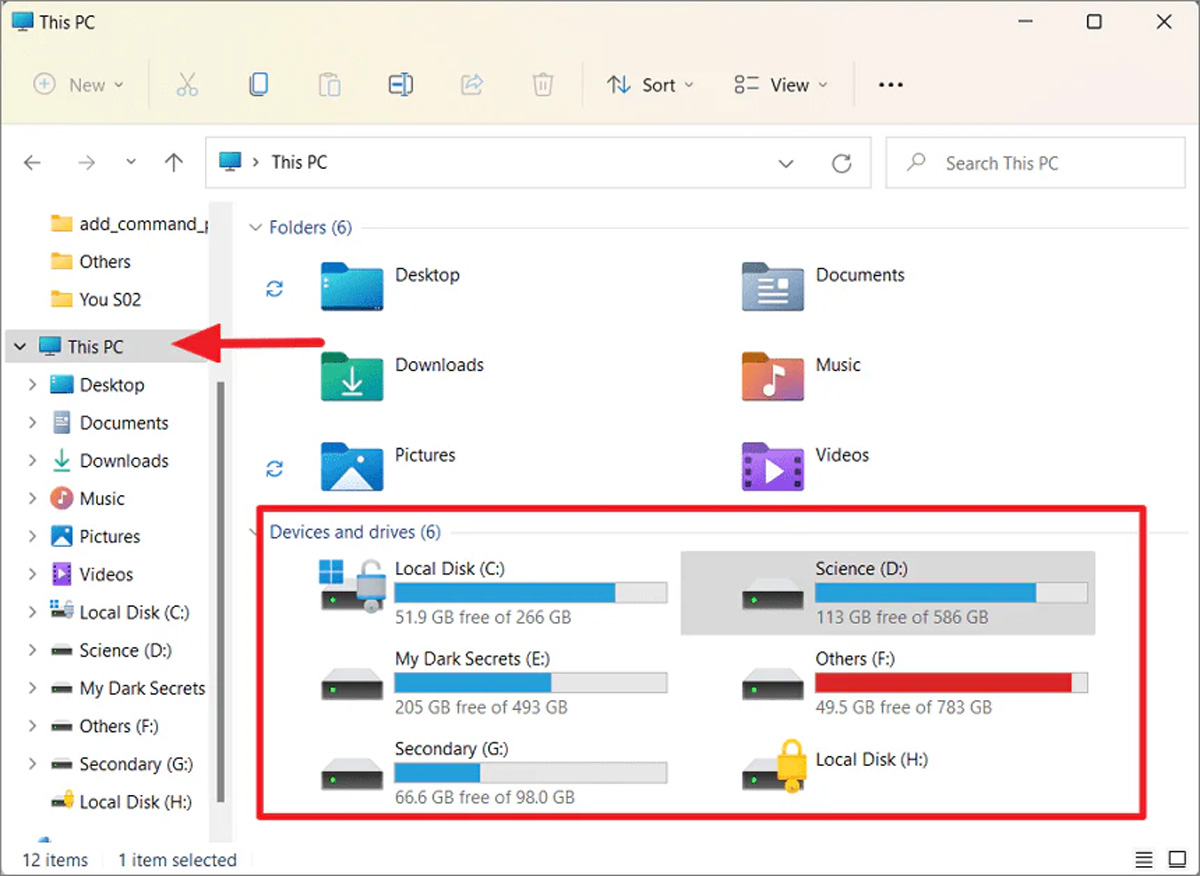
Task: Open the See more ellipsis menu
Action: (x=890, y=85)
